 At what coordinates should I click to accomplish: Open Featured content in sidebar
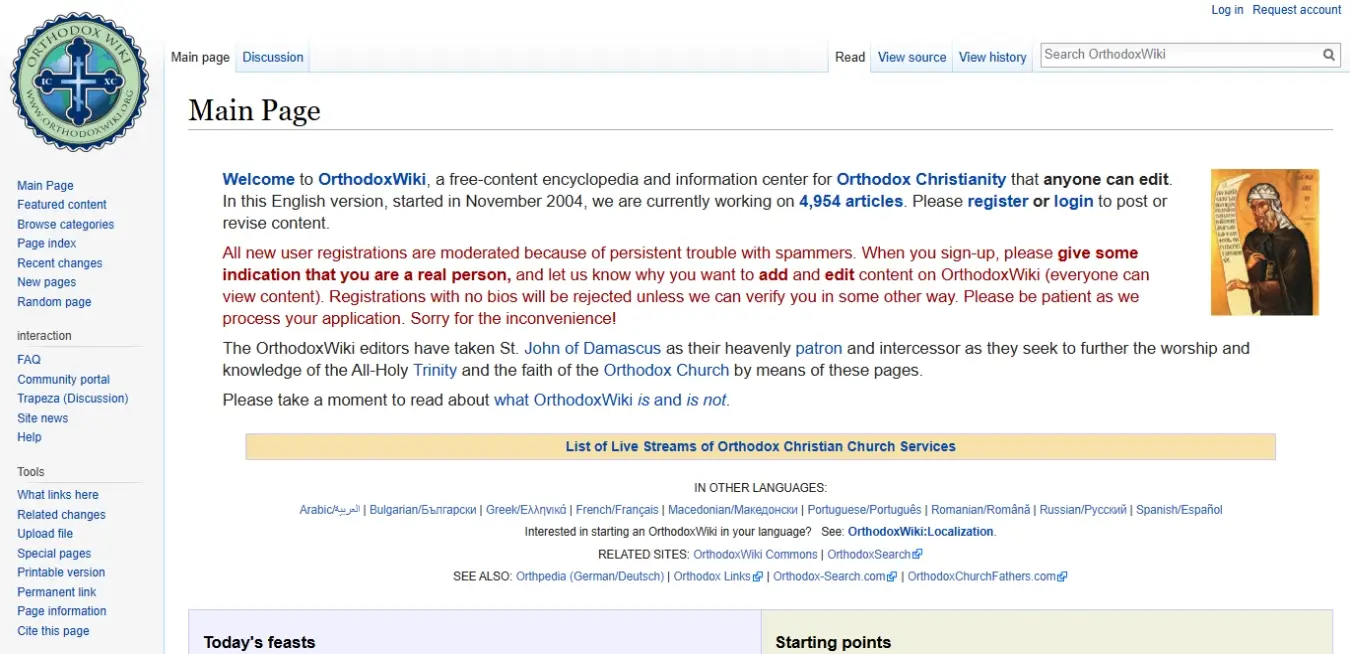click(x=62, y=205)
